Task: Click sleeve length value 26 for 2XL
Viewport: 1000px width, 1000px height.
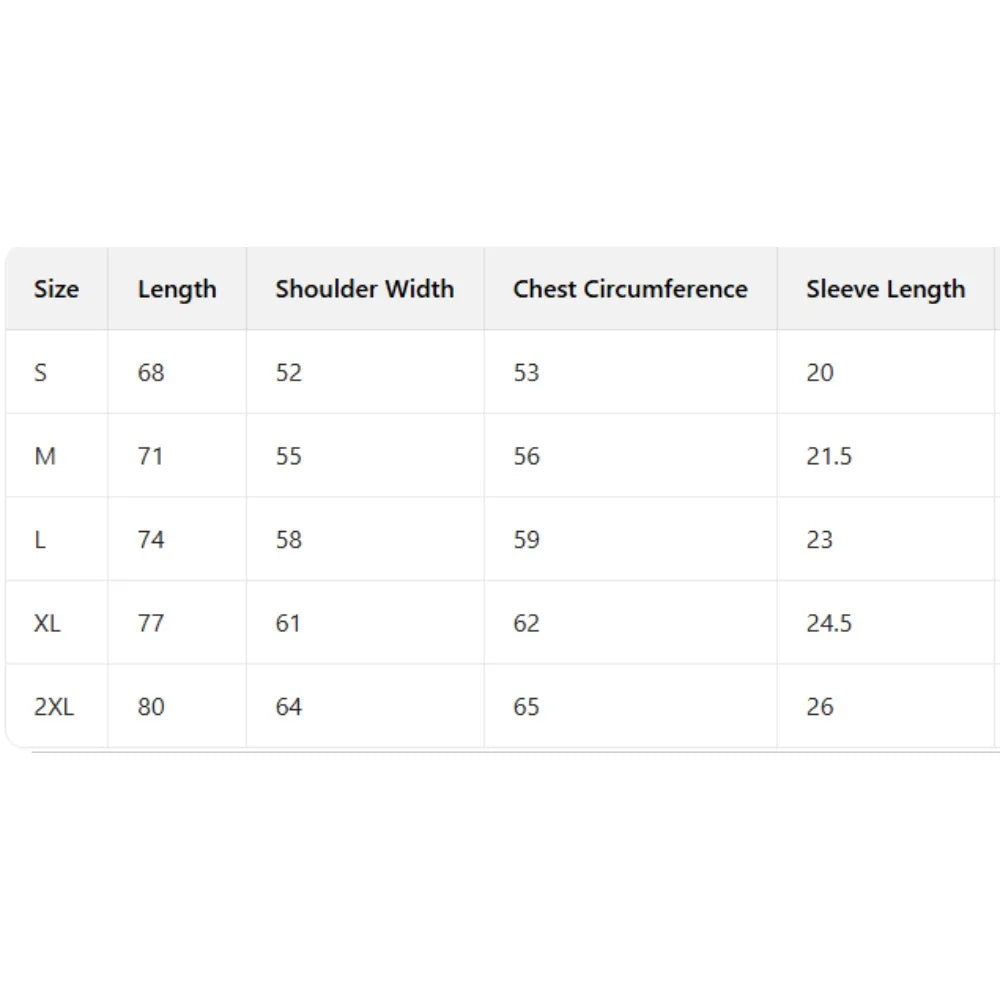Action: (x=820, y=707)
